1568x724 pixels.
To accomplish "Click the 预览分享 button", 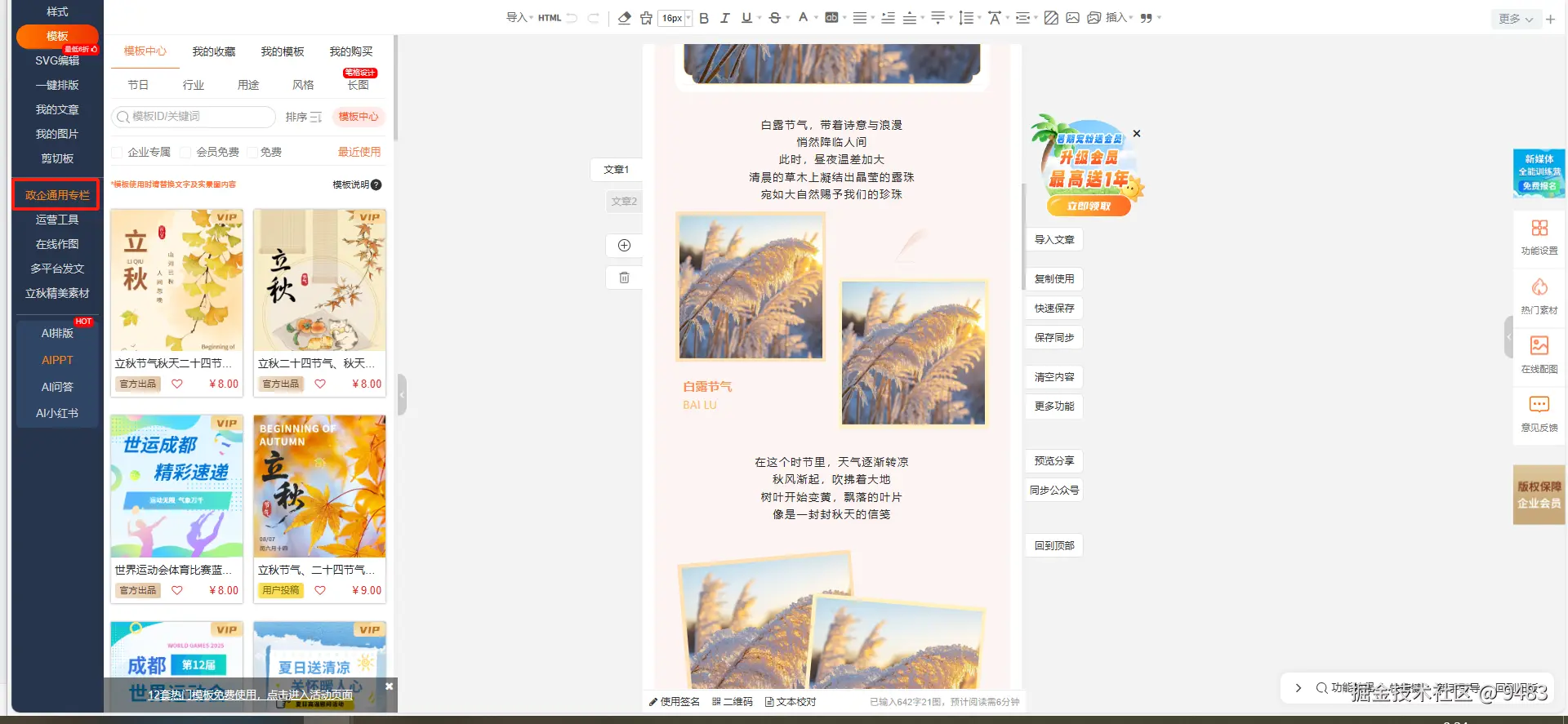I will click(1054, 461).
